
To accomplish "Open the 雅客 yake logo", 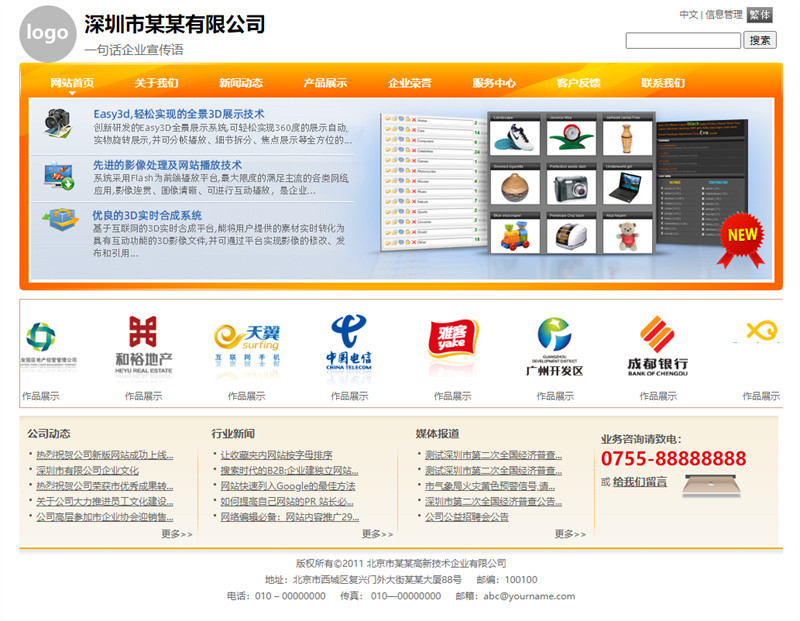I will (x=452, y=339).
